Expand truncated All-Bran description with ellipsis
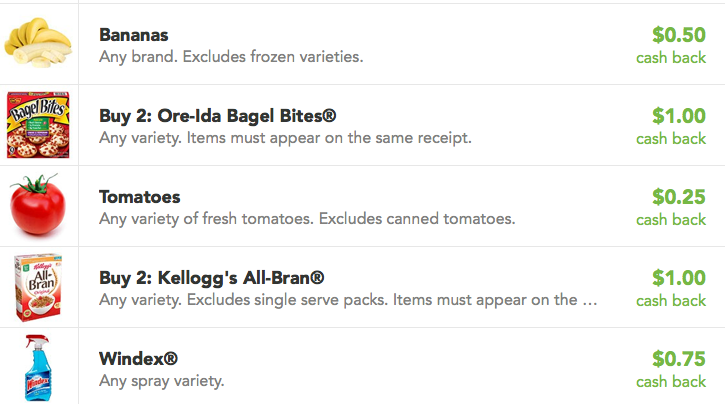The width and height of the screenshot is (725, 404). tap(348, 300)
